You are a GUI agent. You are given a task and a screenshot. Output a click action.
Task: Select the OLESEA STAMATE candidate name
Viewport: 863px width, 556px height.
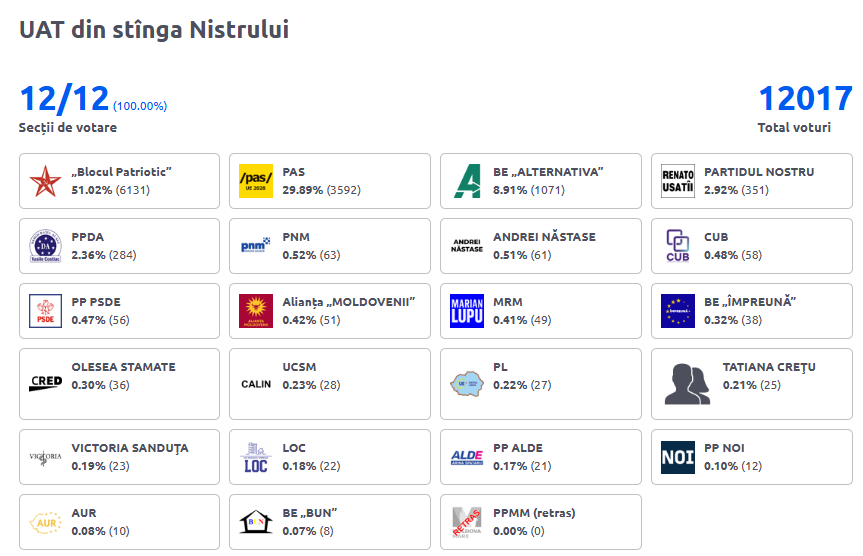pyautogui.click(x=123, y=367)
